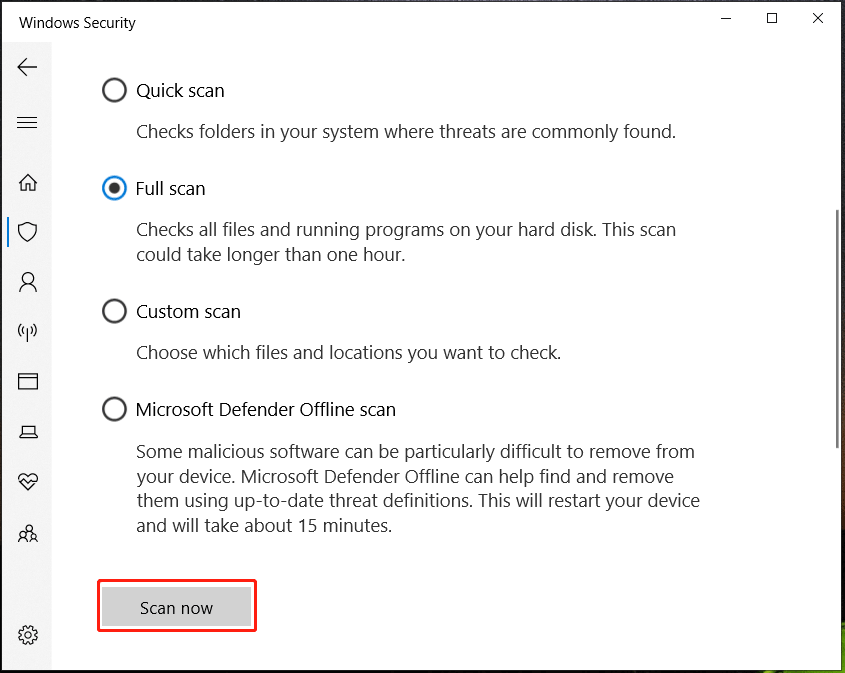Open Settings gear in sidebar
The height and width of the screenshot is (673, 845).
point(28,635)
